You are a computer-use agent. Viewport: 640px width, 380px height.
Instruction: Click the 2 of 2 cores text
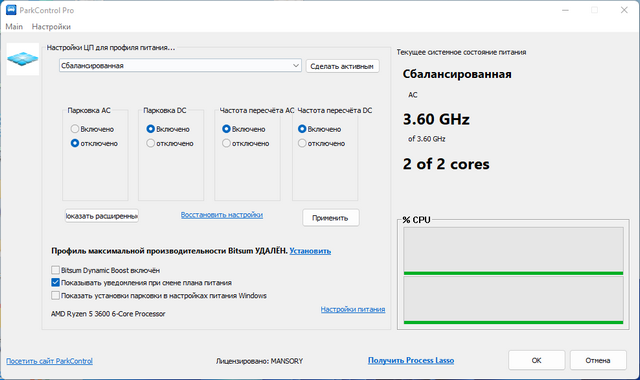(446, 164)
